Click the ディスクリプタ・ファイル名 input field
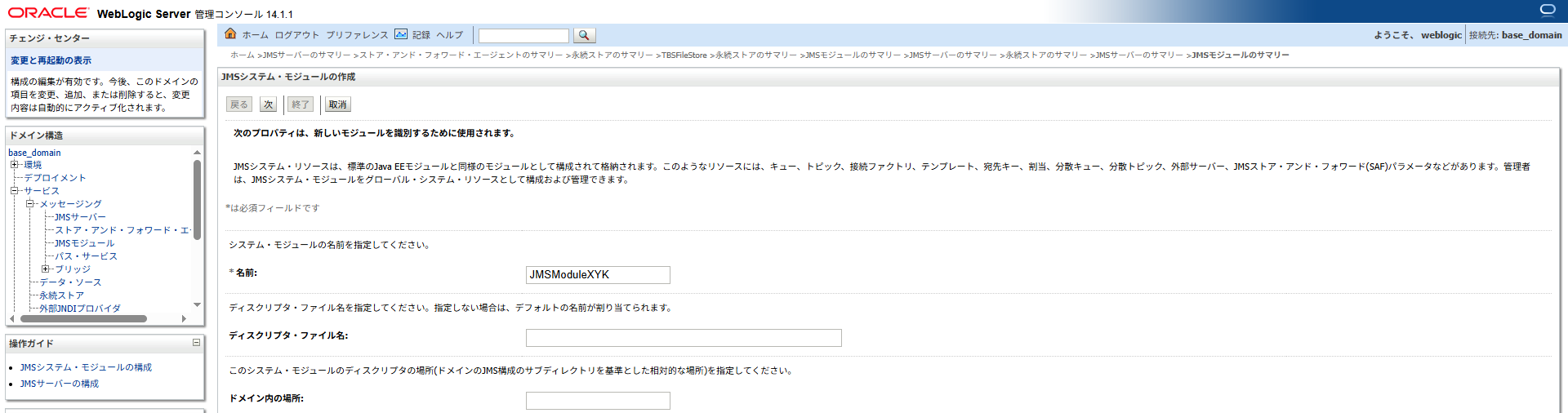1568x413 pixels. [x=684, y=338]
